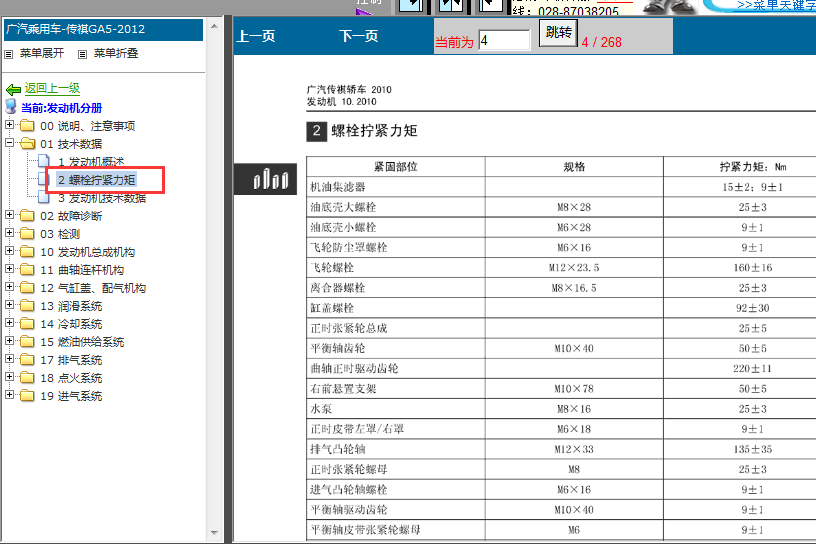Click table cell 机油集滤器
The image size is (816, 544).
pos(396,187)
